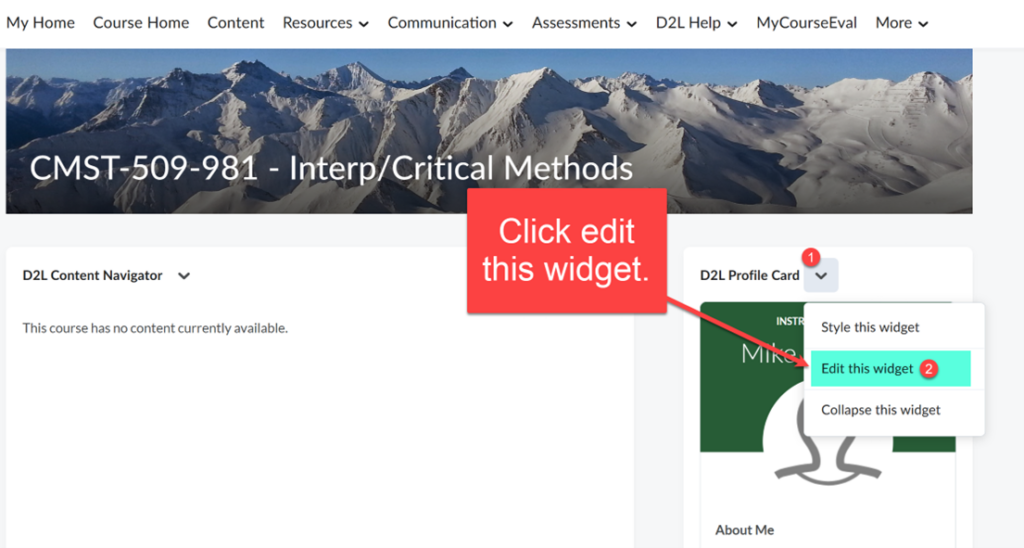
Task: Click the CMST-509-981 course title banner
Action: coord(331,169)
